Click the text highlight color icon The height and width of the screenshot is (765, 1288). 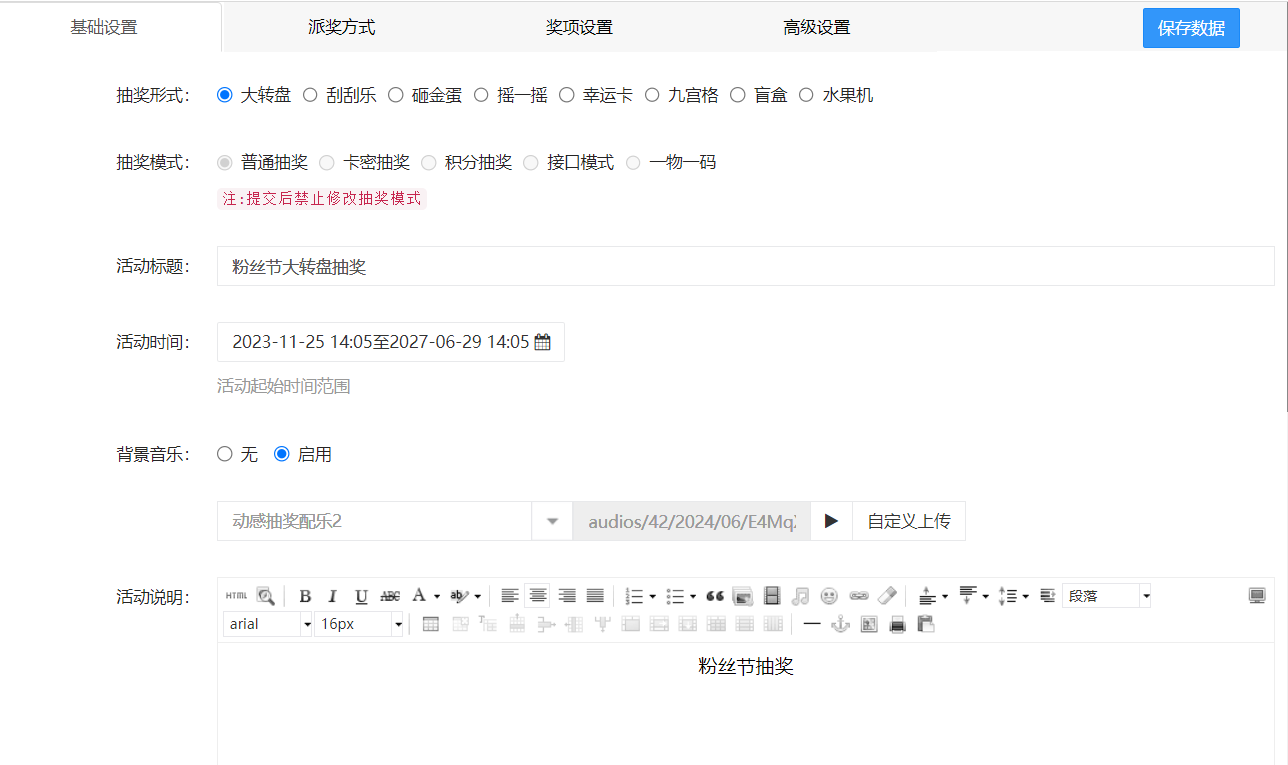(x=459, y=596)
